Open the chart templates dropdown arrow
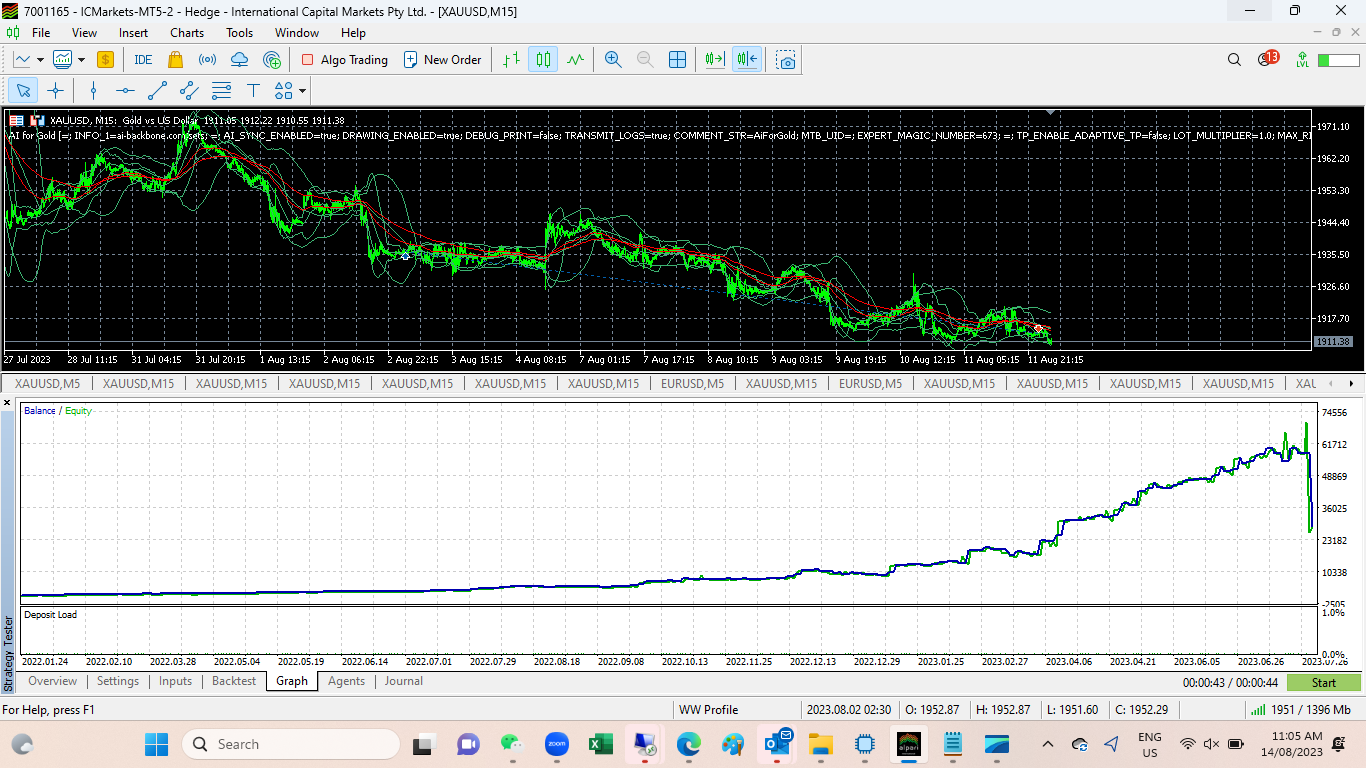This screenshot has height=768, width=1366. pyautogui.click(x=82, y=60)
